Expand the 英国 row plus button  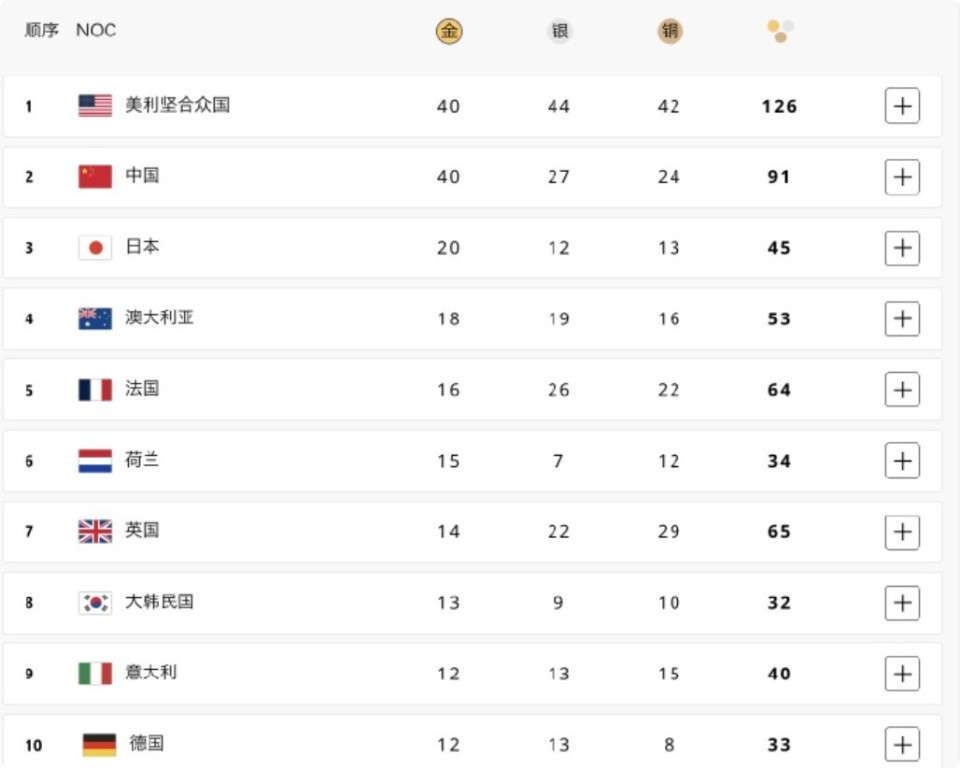(902, 532)
